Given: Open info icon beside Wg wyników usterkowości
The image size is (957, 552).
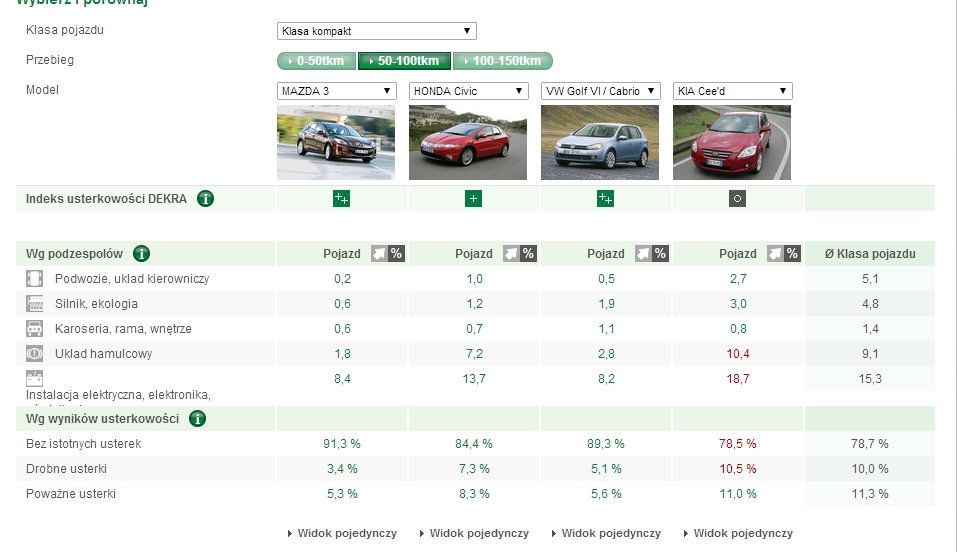Looking at the screenshot, I should click(197, 418).
